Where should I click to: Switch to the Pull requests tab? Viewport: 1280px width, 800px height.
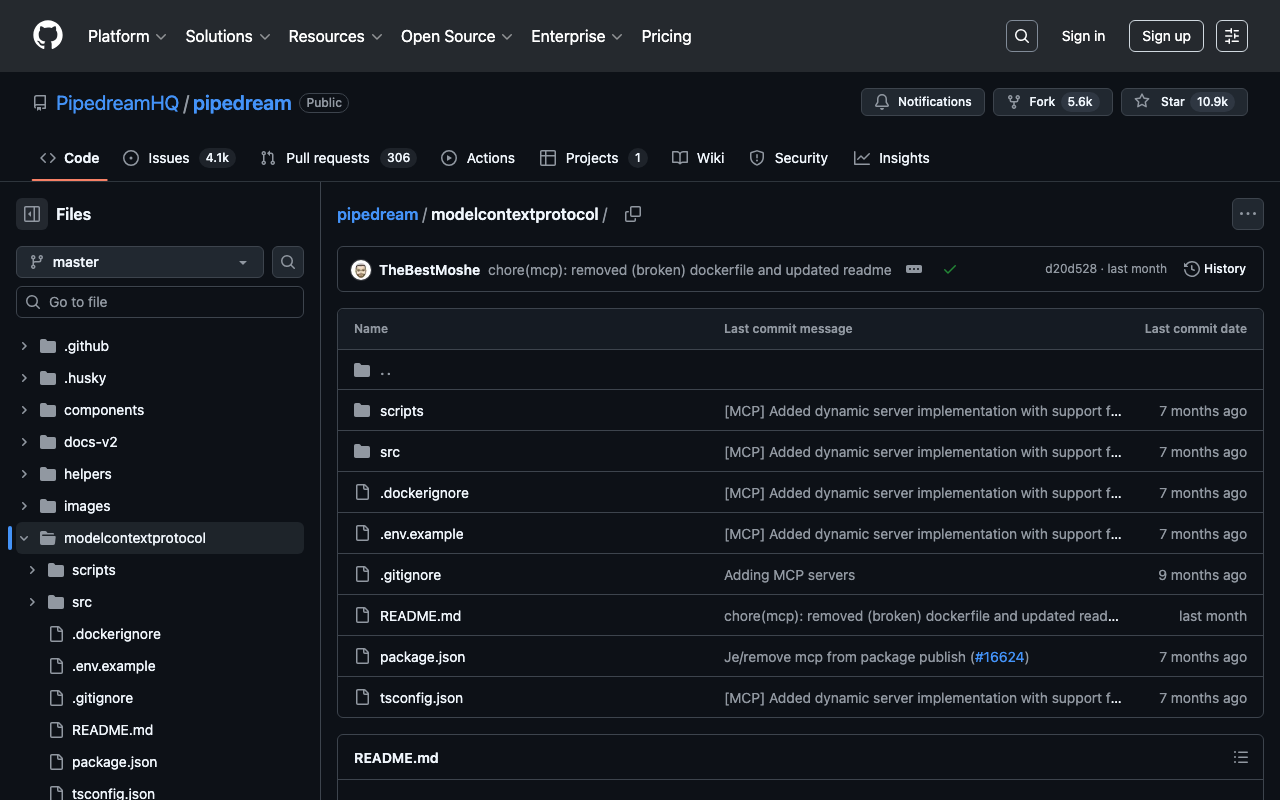point(327,158)
